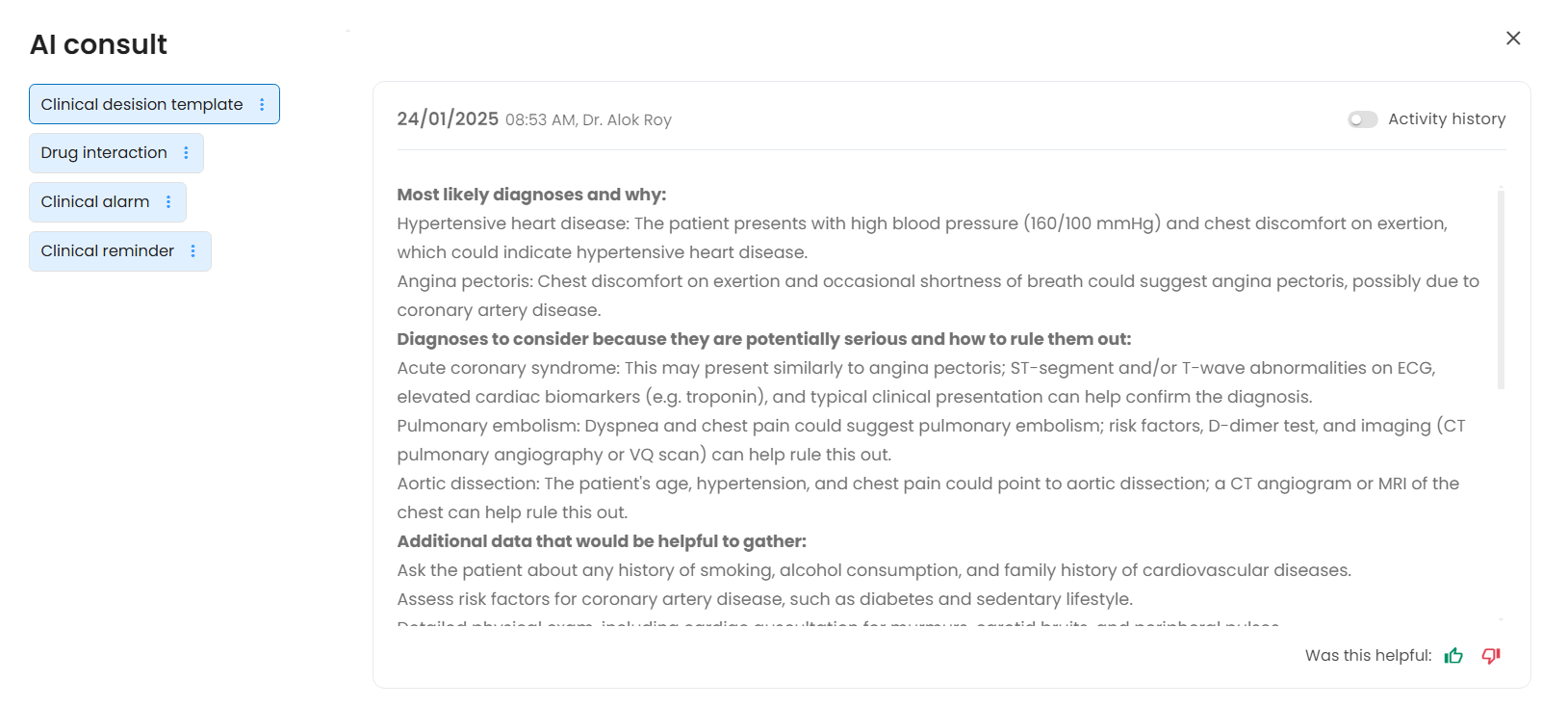Enable the Activity history toggle switch
This screenshot has width=1568, height=707.
click(x=1362, y=119)
